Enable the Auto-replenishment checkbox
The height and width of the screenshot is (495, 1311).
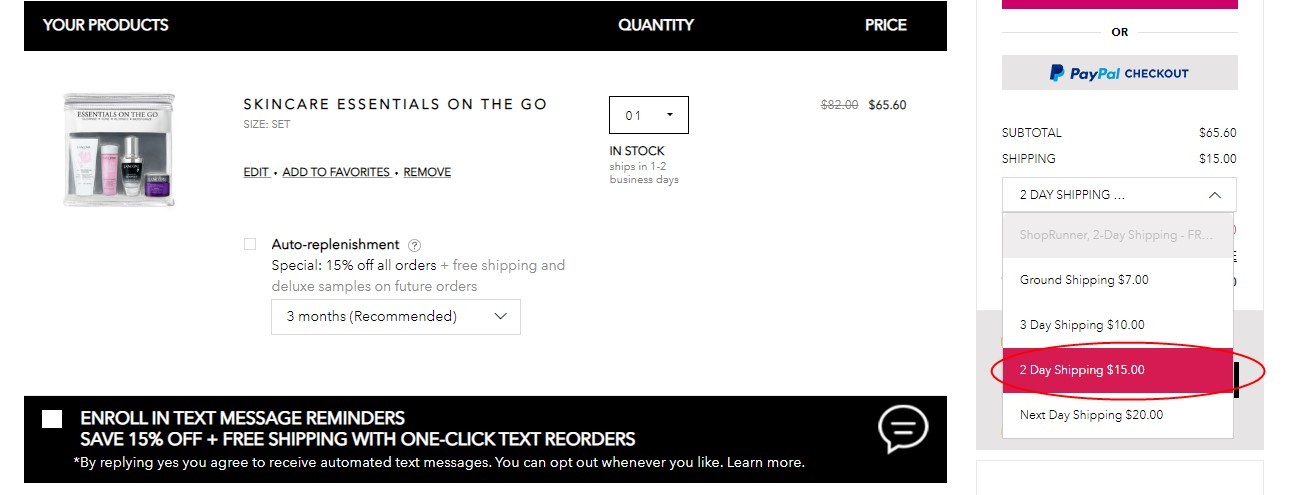click(x=249, y=244)
